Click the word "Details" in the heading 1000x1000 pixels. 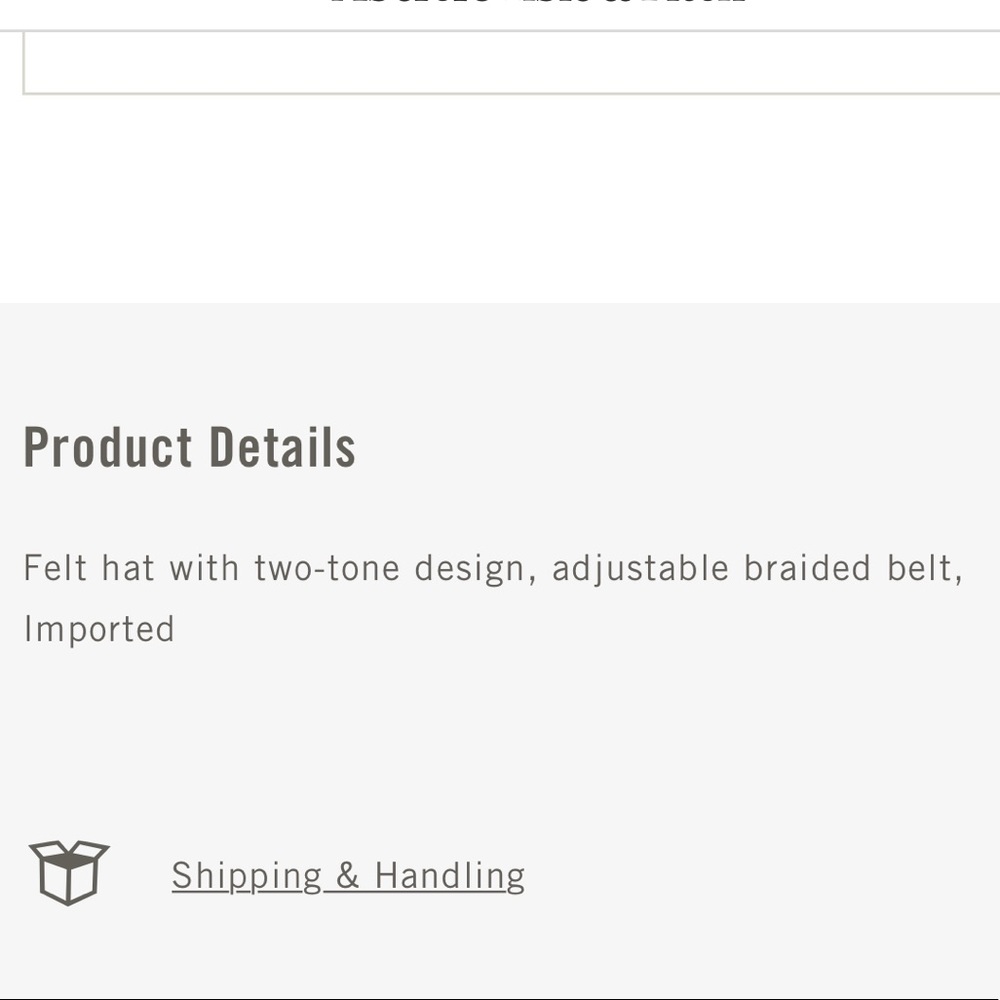point(283,447)
